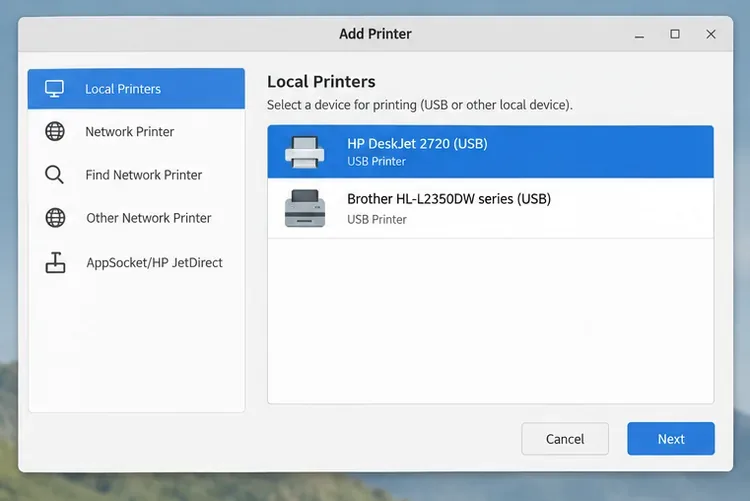This screenshot has height=501, width=750.
Task: Click the magnifier icon for Find Network Printer
Action: (x=54, y=175)
